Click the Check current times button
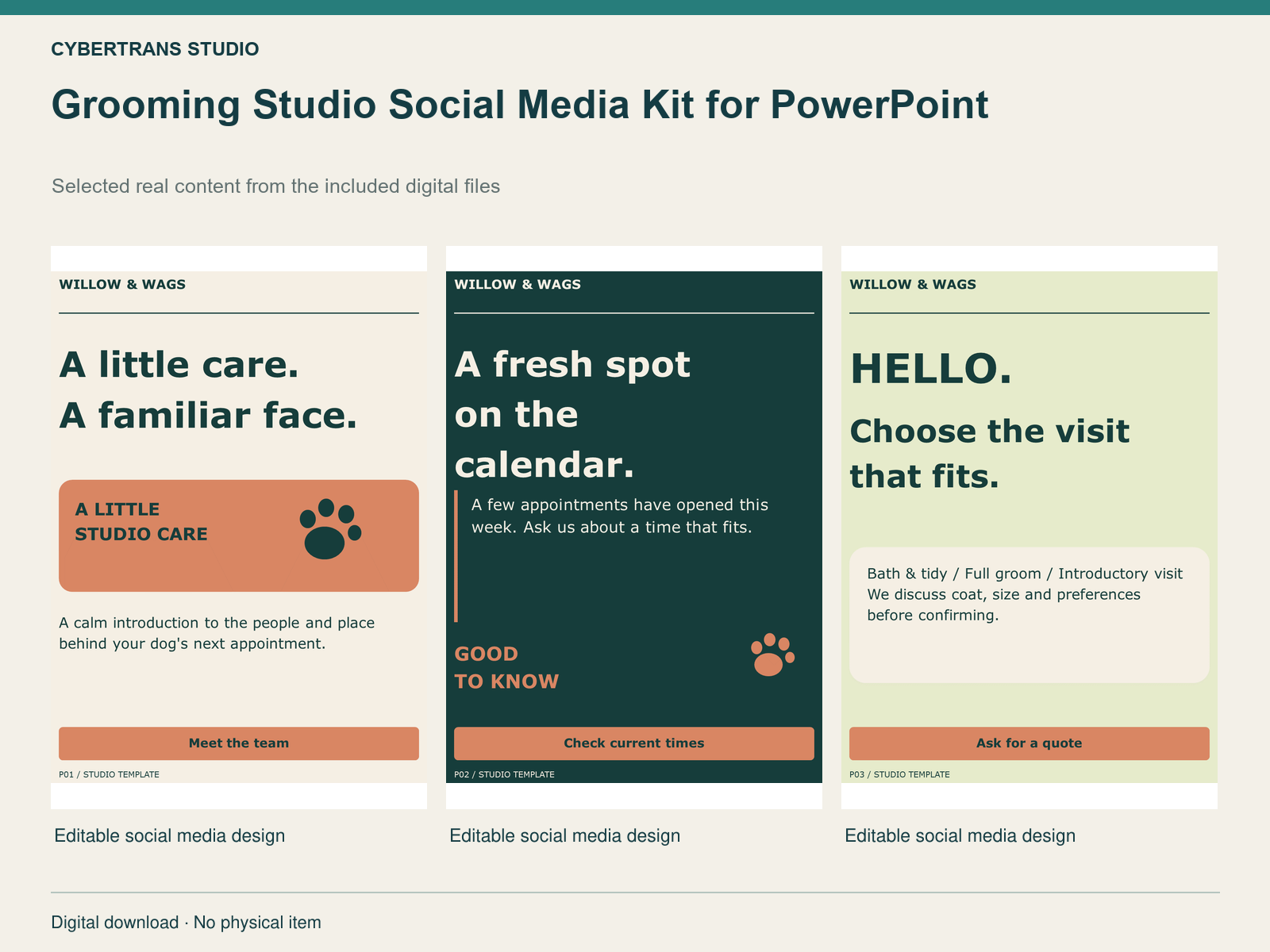 [634, 743]
